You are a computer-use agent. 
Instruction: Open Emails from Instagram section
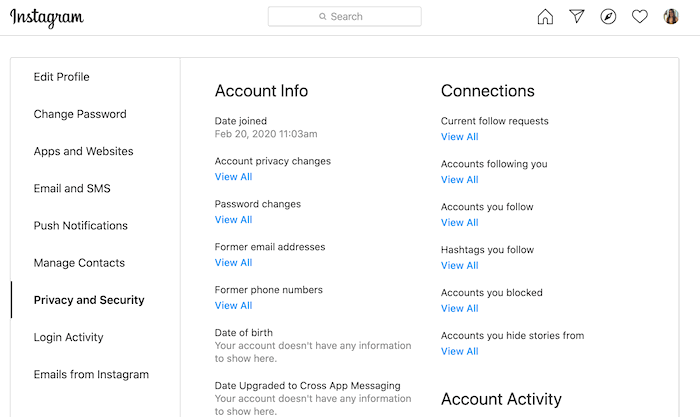point(91,374)
